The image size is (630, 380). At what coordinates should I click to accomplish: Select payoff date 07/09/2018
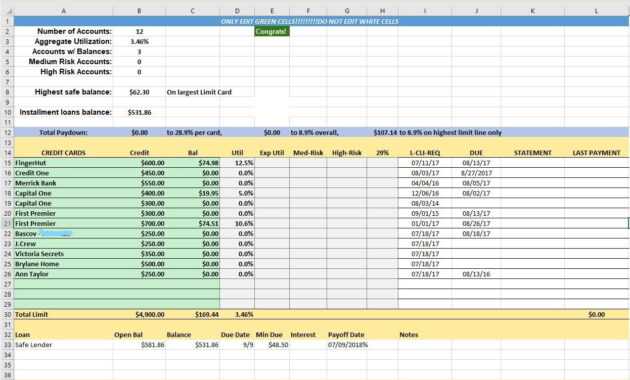click(348, 345)
